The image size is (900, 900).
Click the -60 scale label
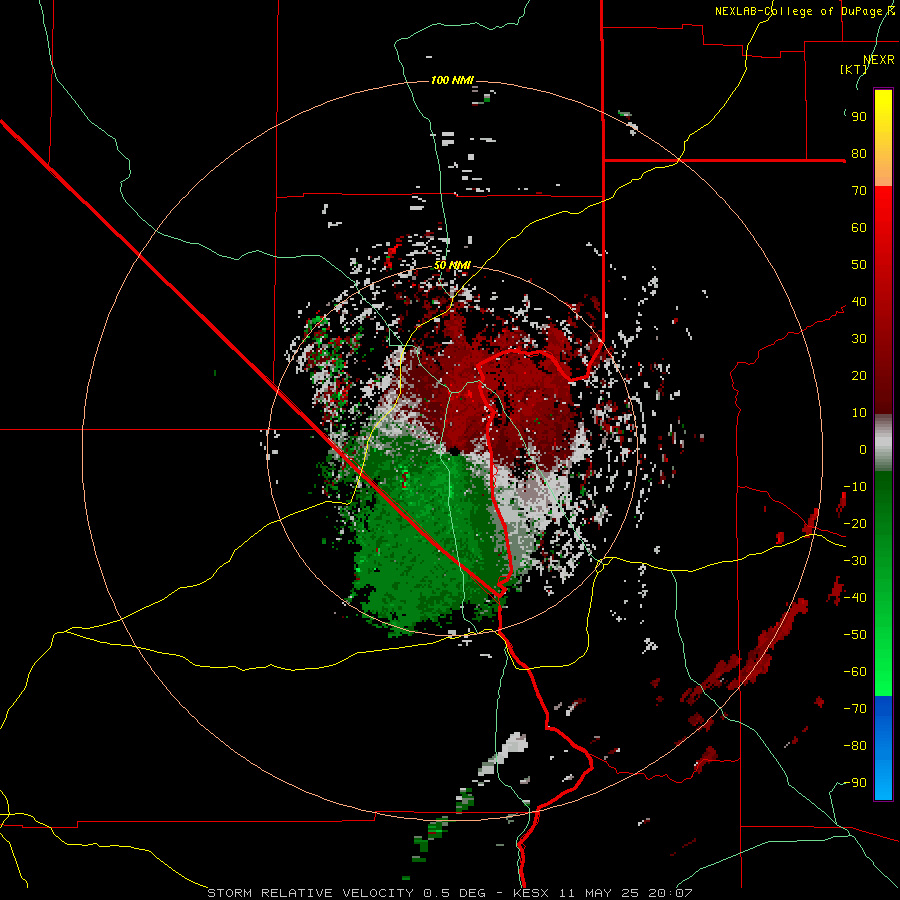[855, 672]
